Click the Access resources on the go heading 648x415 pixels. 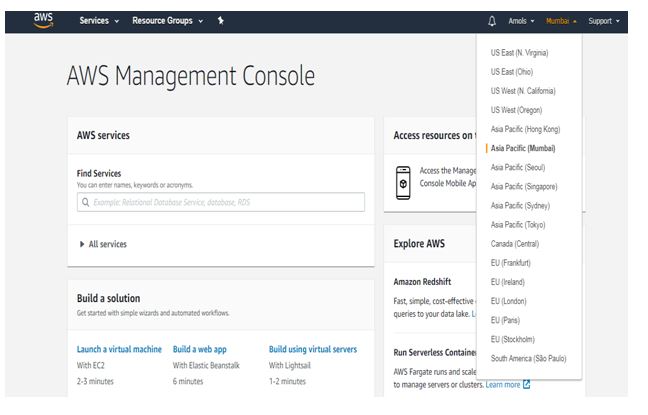pos(435,136)
